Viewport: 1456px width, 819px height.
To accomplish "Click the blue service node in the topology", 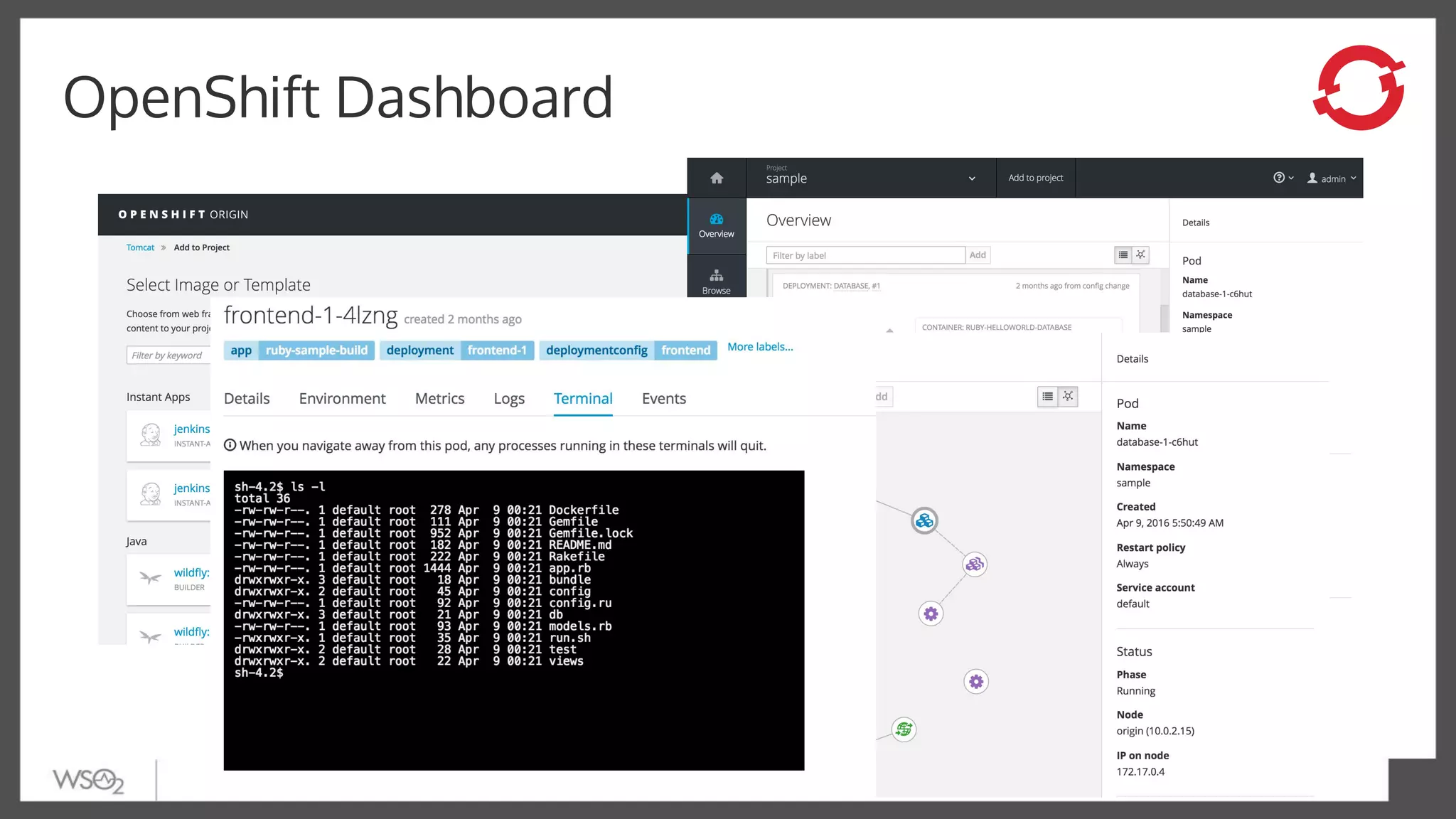I will (924, 521).
